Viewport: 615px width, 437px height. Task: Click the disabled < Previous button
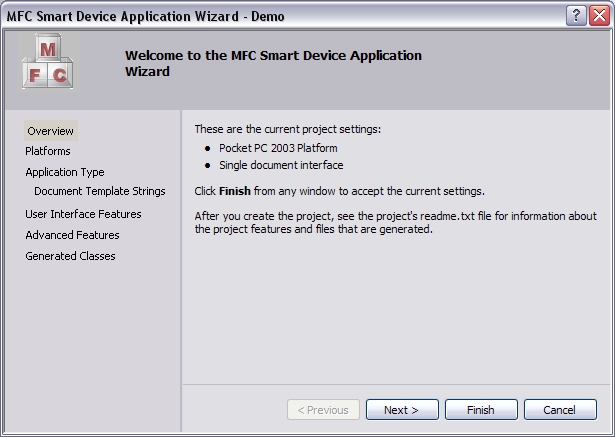tap(323, 410)
